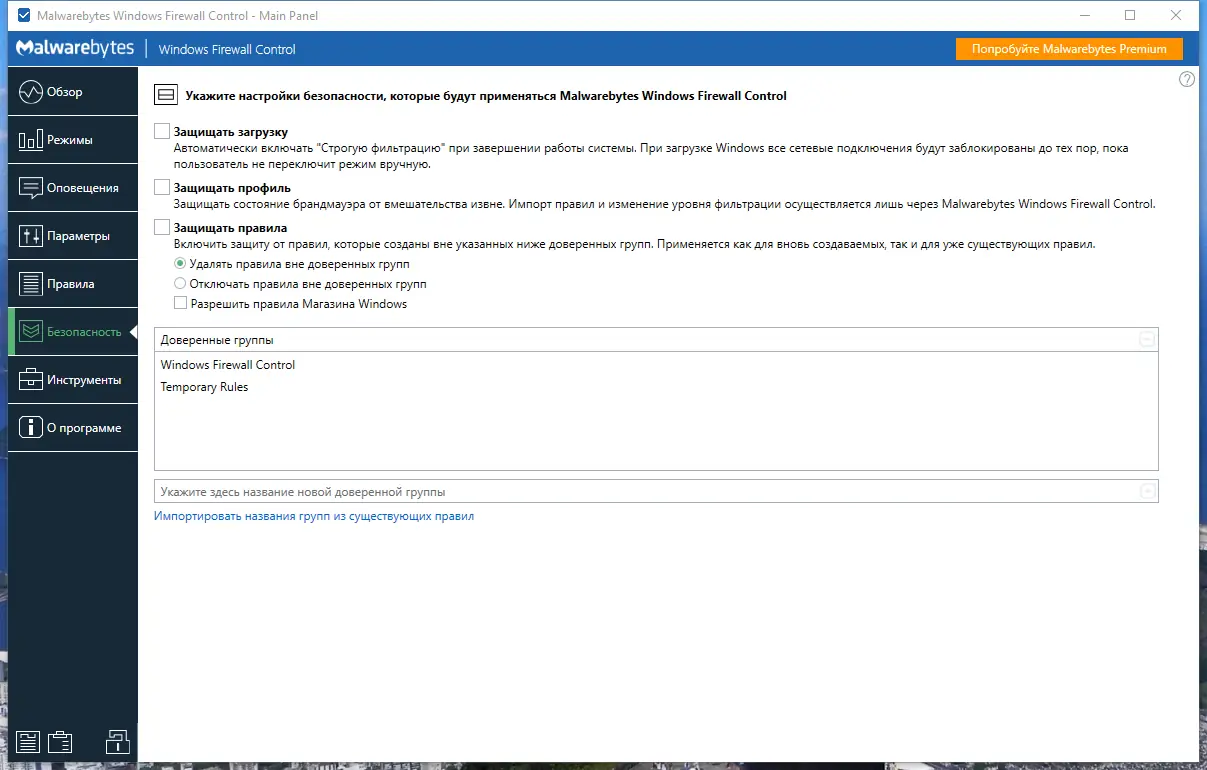Click the padlock icon at sidebar bottom

(x=118, y=741)
